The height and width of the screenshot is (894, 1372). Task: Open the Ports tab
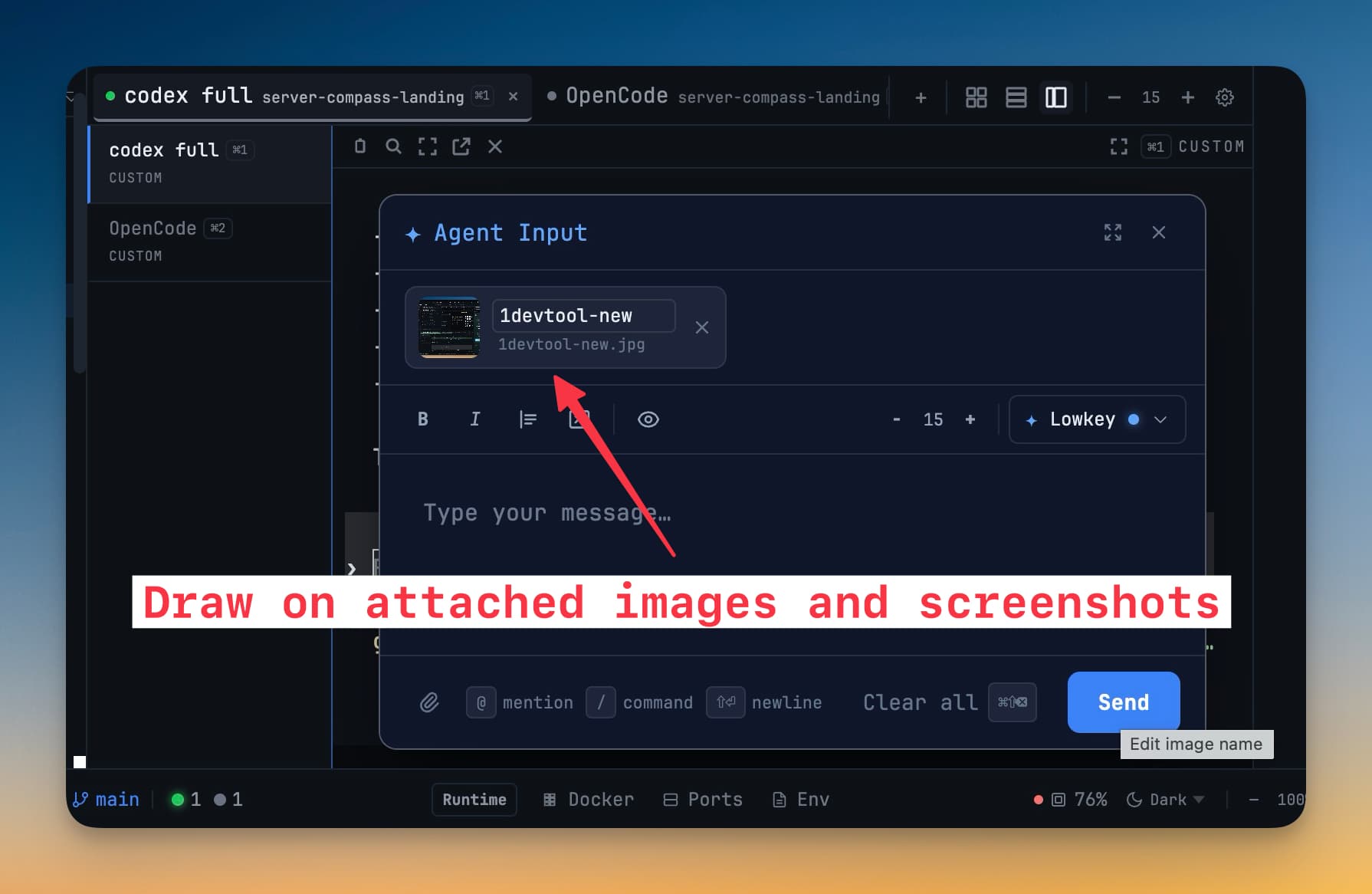(x=703, y=799)
